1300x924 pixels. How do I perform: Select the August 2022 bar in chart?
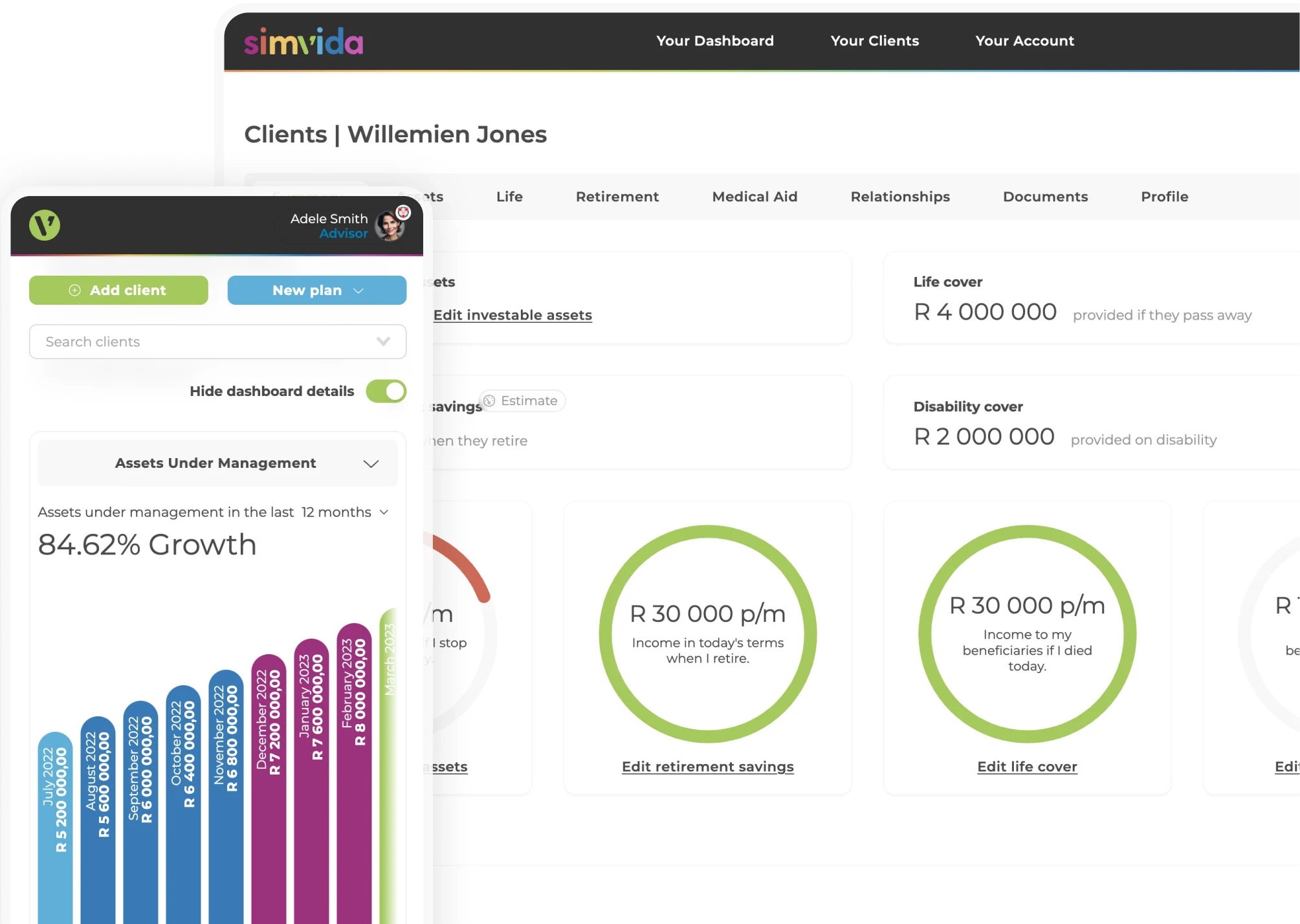click(x=98, y=820)
